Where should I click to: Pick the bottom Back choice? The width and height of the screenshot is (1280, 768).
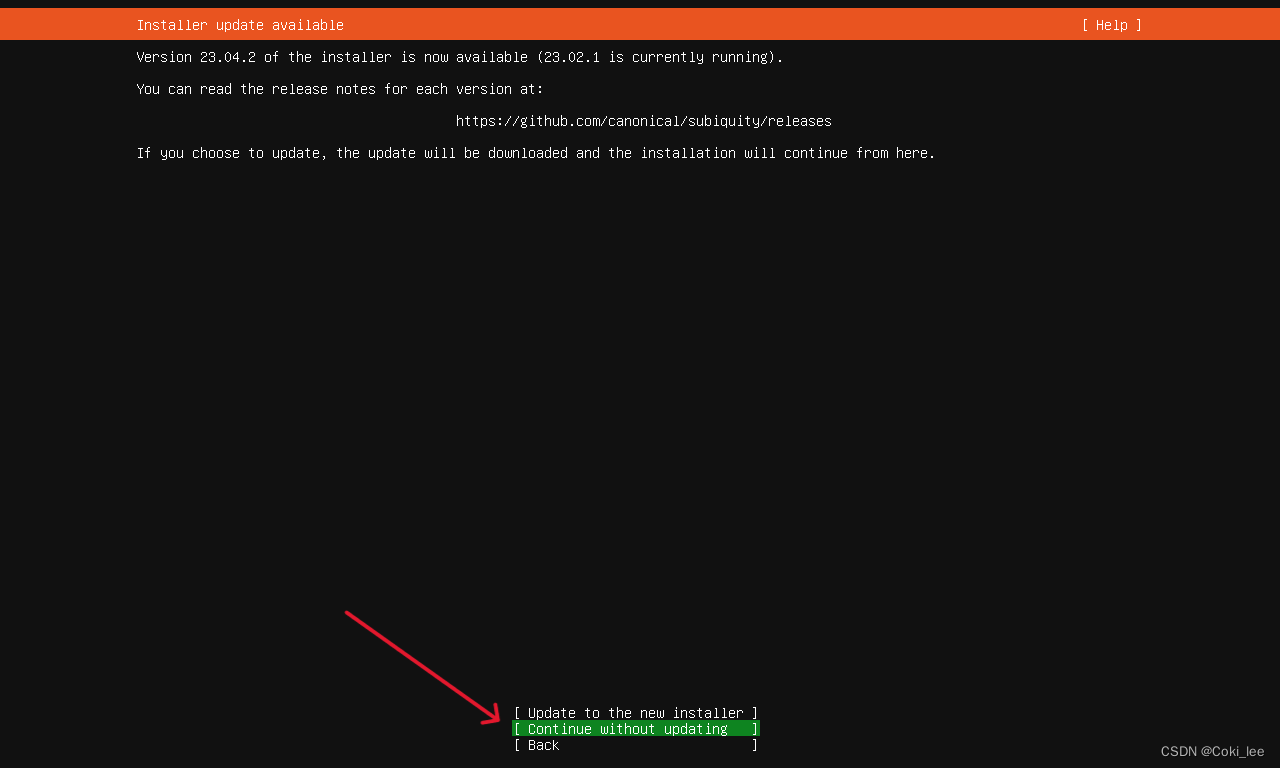tap(541, 745)
